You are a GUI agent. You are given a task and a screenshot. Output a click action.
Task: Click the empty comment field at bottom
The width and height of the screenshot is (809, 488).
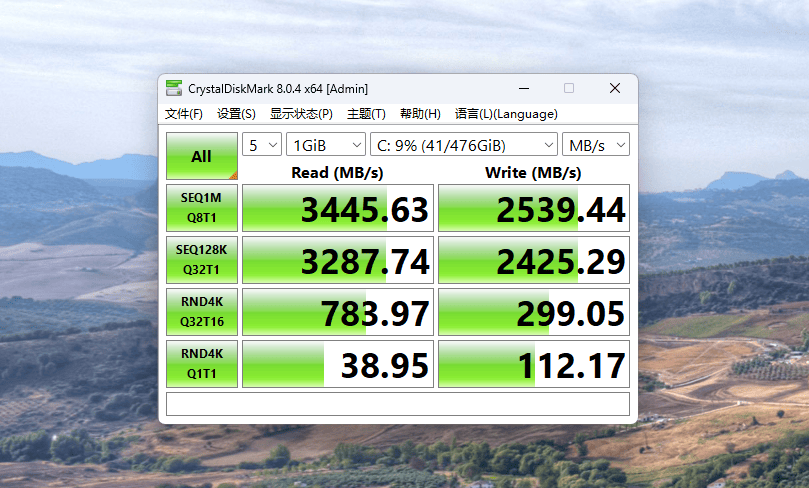(x=398, y=404)
